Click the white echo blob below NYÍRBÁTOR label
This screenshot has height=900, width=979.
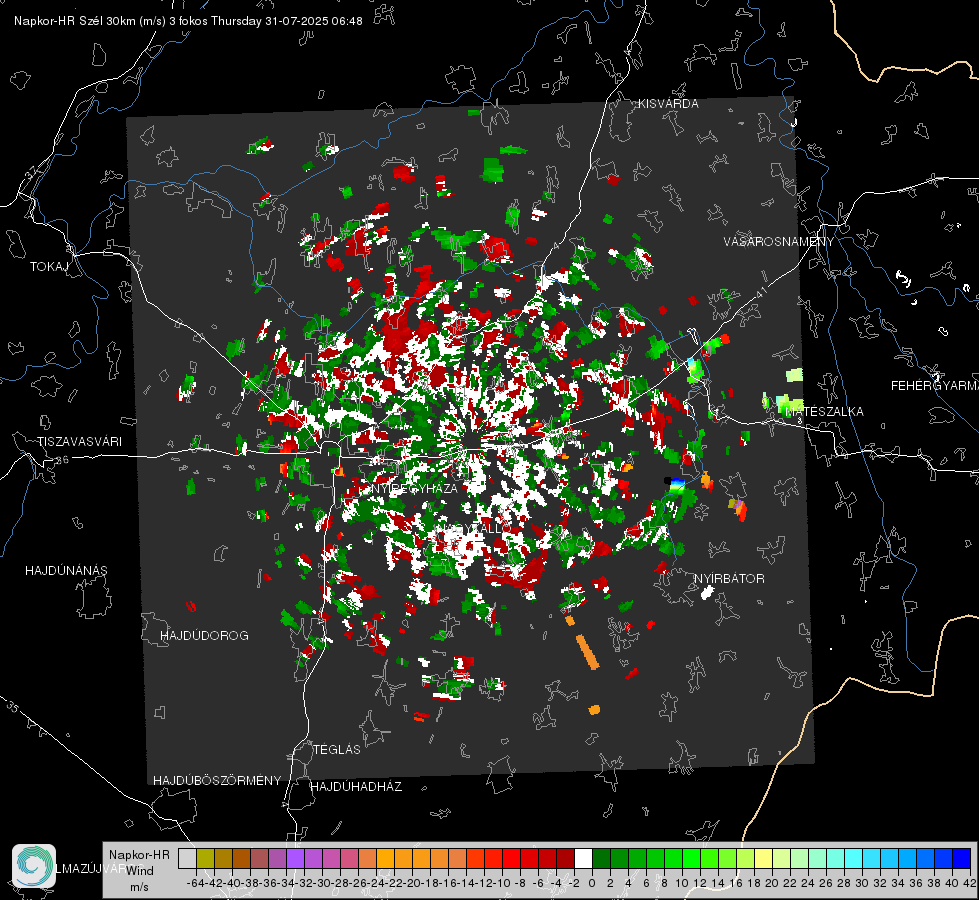(x=707, y=593)
